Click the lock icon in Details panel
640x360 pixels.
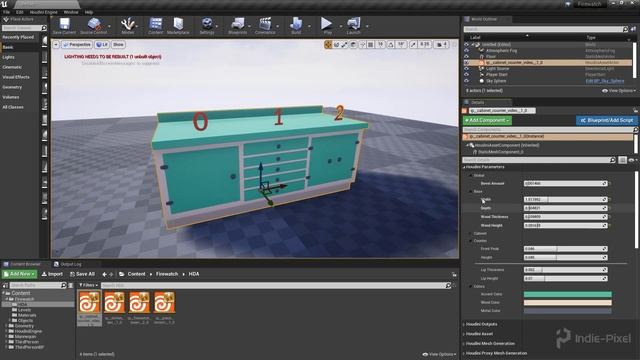coord(635,111)
